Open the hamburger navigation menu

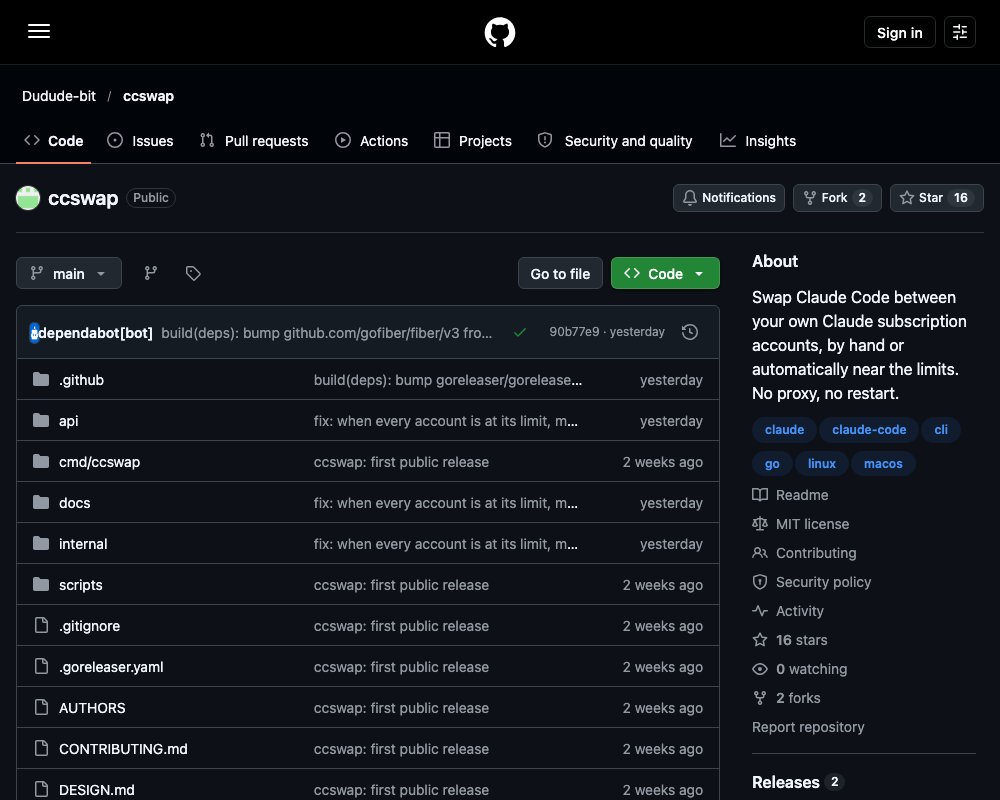(39, 31)
